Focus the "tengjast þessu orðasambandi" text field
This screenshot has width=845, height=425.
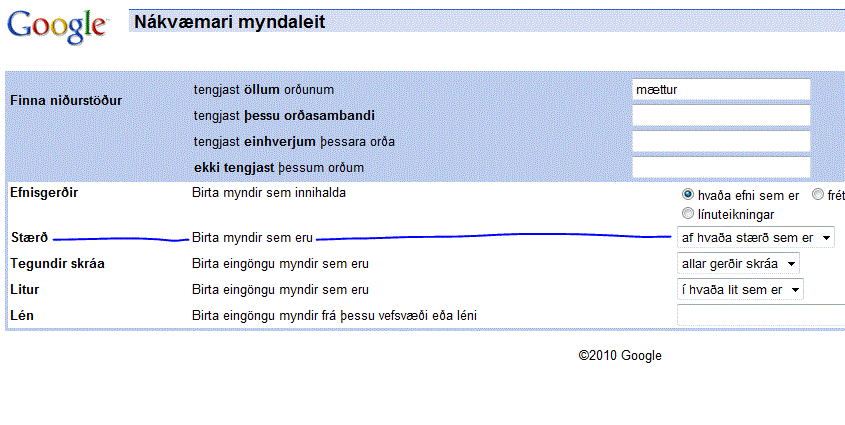click(x=720, y=116)
